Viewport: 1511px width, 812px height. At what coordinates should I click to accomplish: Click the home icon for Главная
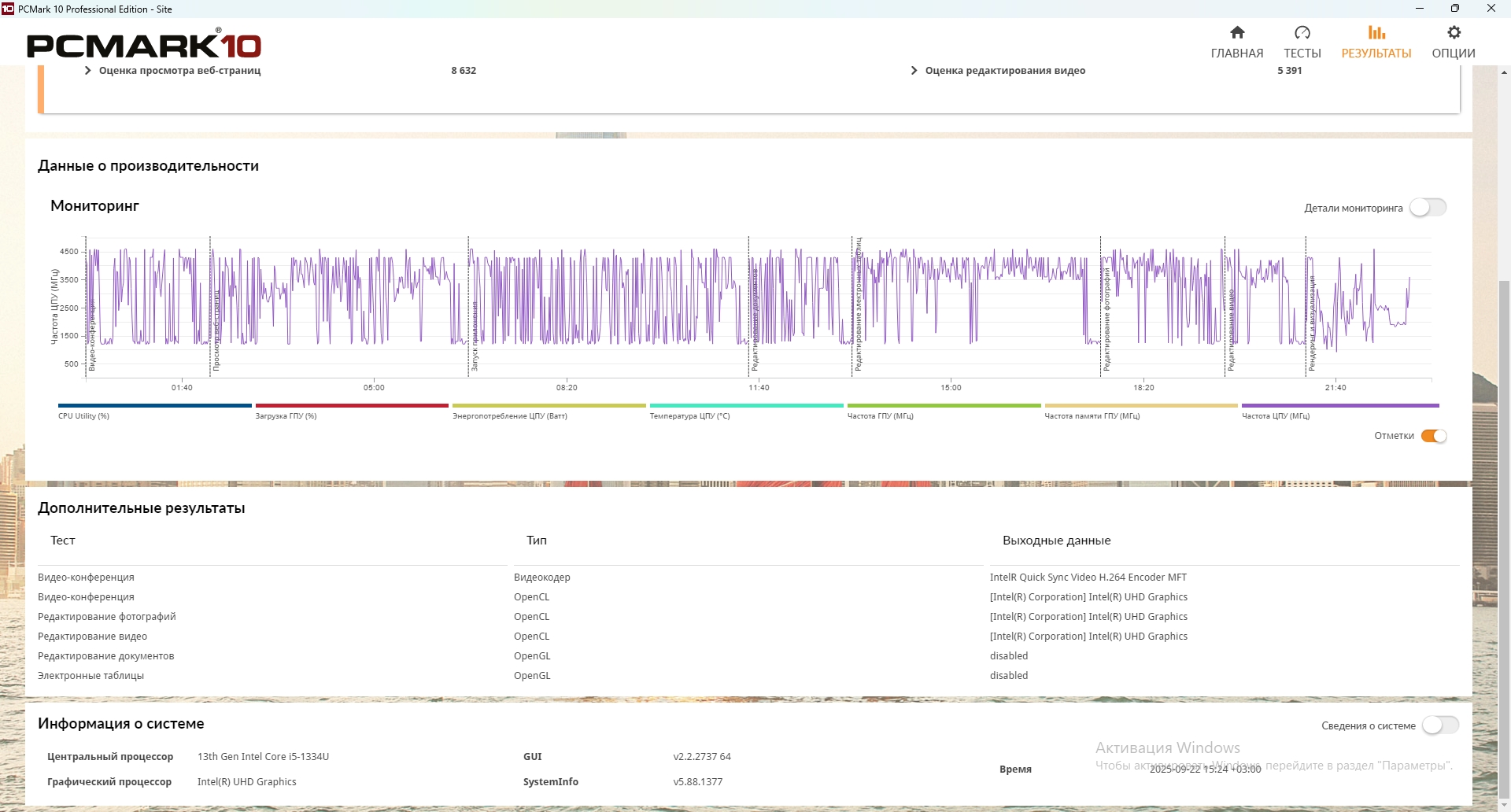[1237, 33]
